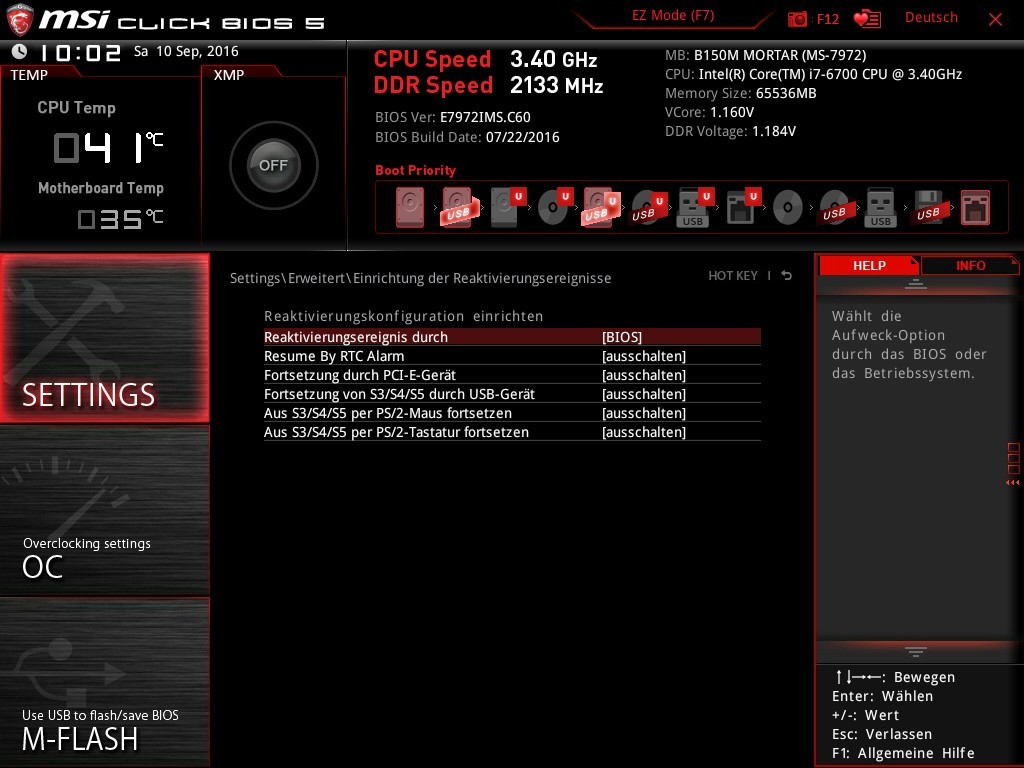Click the 10:02 system time display
This screenshot has height=768, width=1024.
(80, 52)
